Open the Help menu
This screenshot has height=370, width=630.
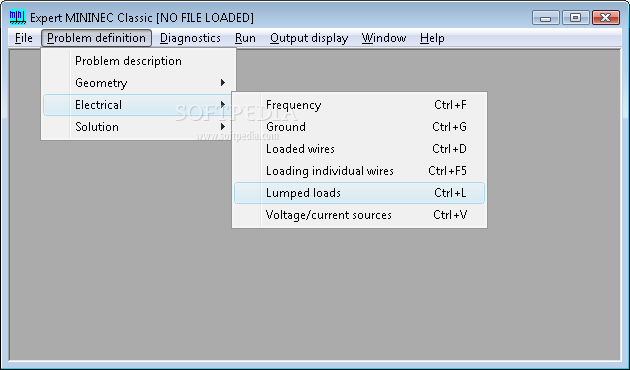pyautogui.click(x=432, y=38)
